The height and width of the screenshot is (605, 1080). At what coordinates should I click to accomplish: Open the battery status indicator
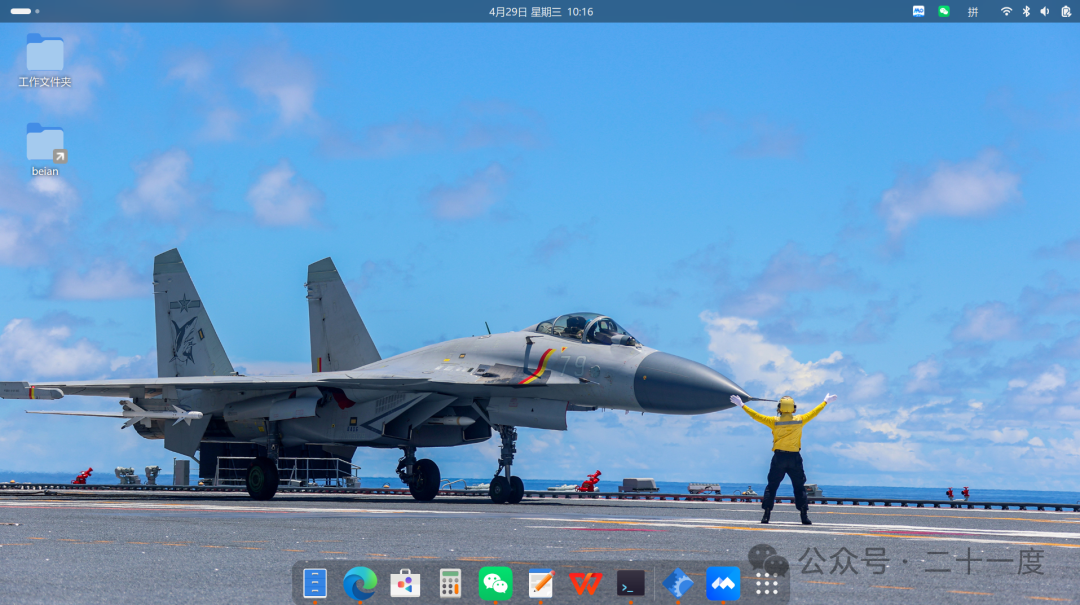pyautogui.click(x=1066, y=11)
